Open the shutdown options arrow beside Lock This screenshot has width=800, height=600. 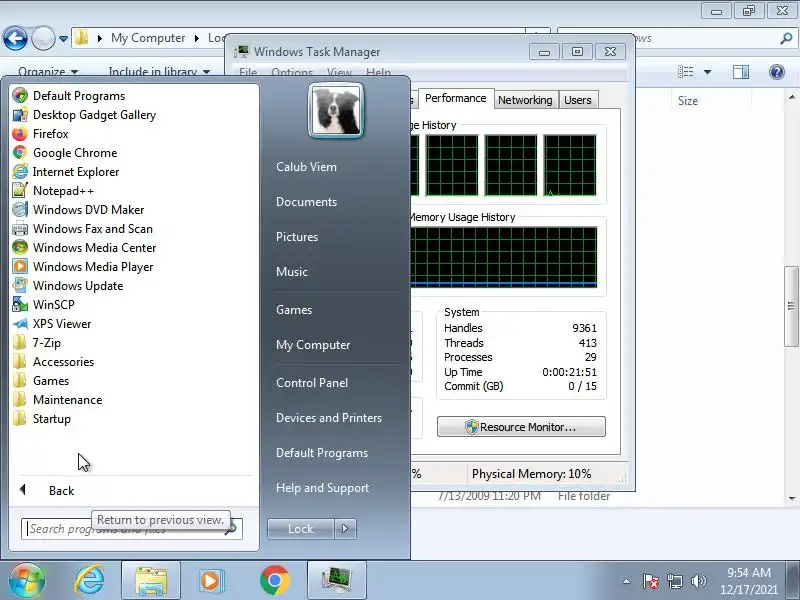345,529
